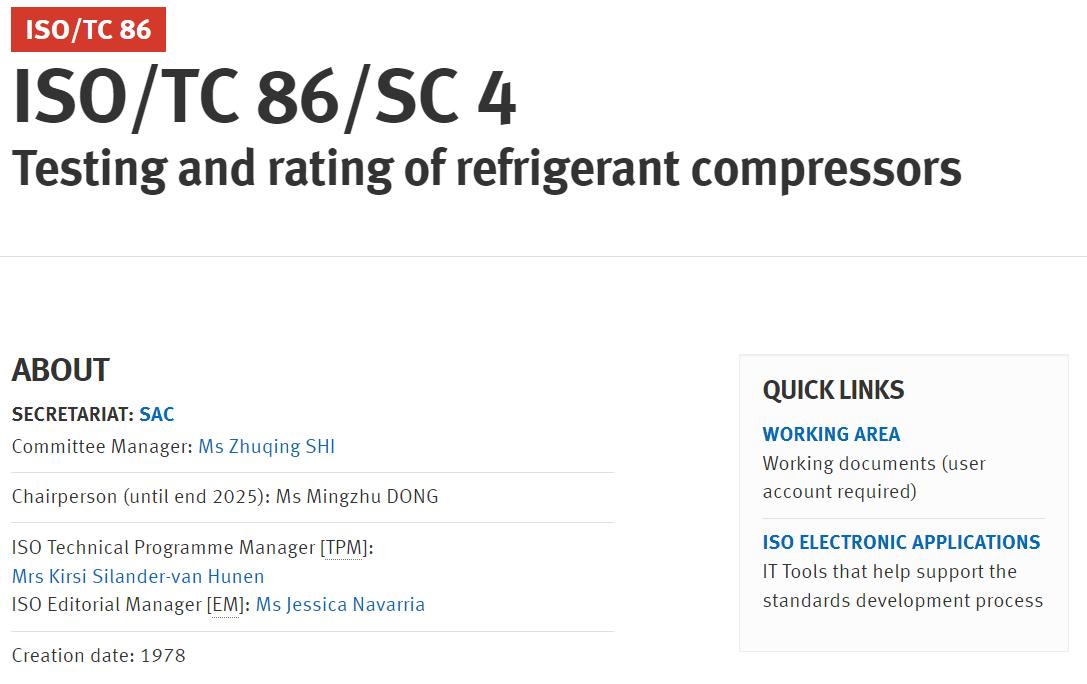Click the EM abbreviation
This screenshot has height=684, width=1087.
[x=225, y=604]
